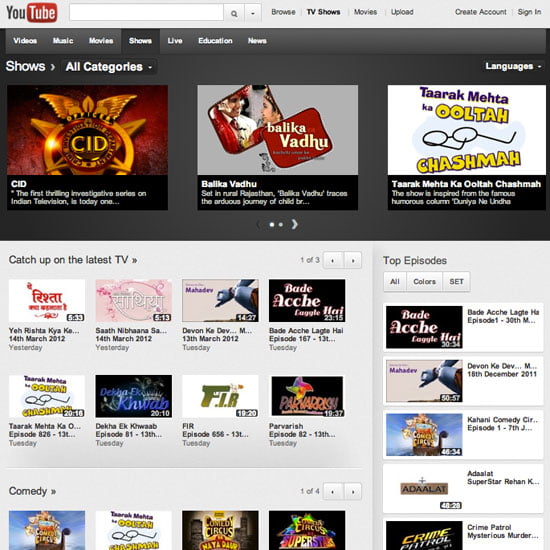The image size is (550, 550).
Task: Open Parvarish Episode 82 thumbnail
Action: point(307,396)
